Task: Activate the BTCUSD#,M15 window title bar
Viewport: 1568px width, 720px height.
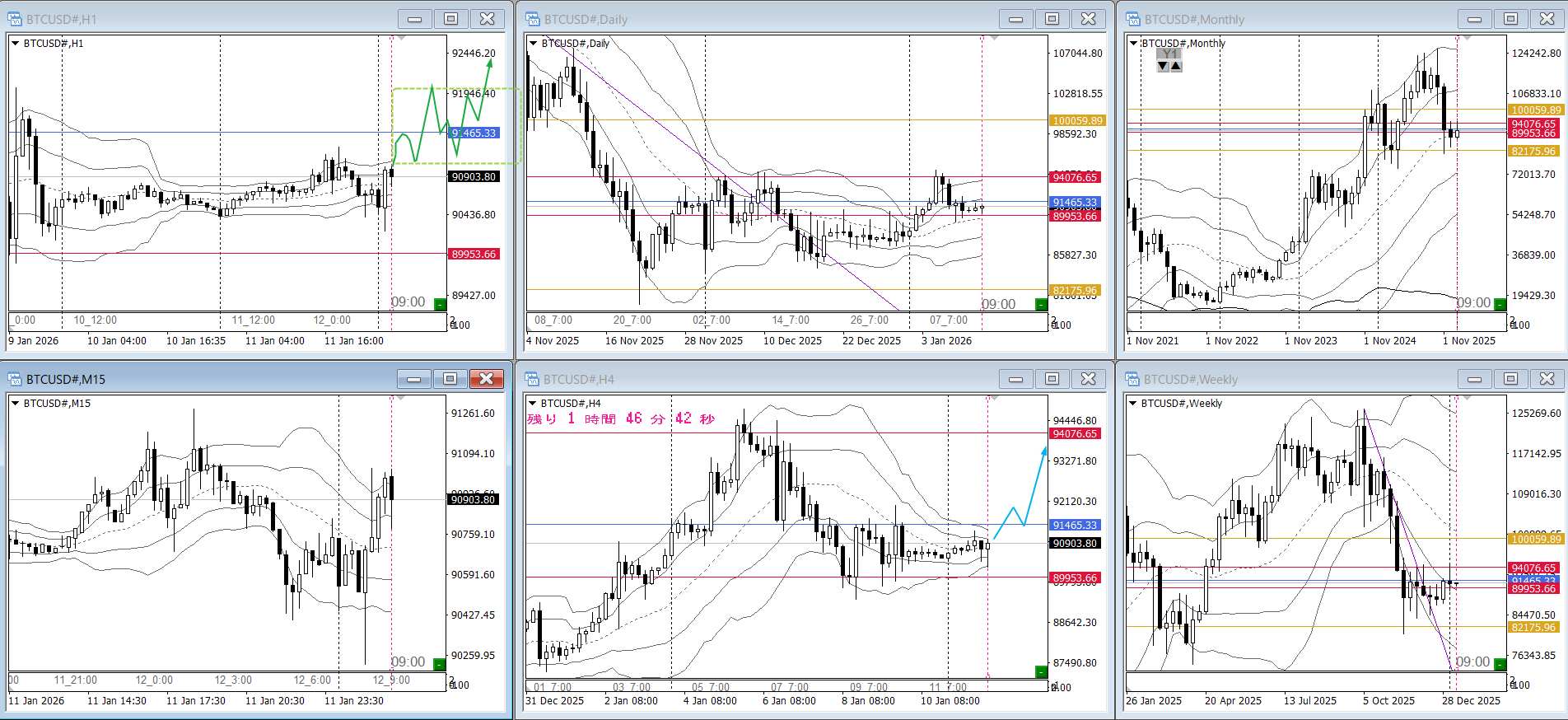Action: click(206, 379)
